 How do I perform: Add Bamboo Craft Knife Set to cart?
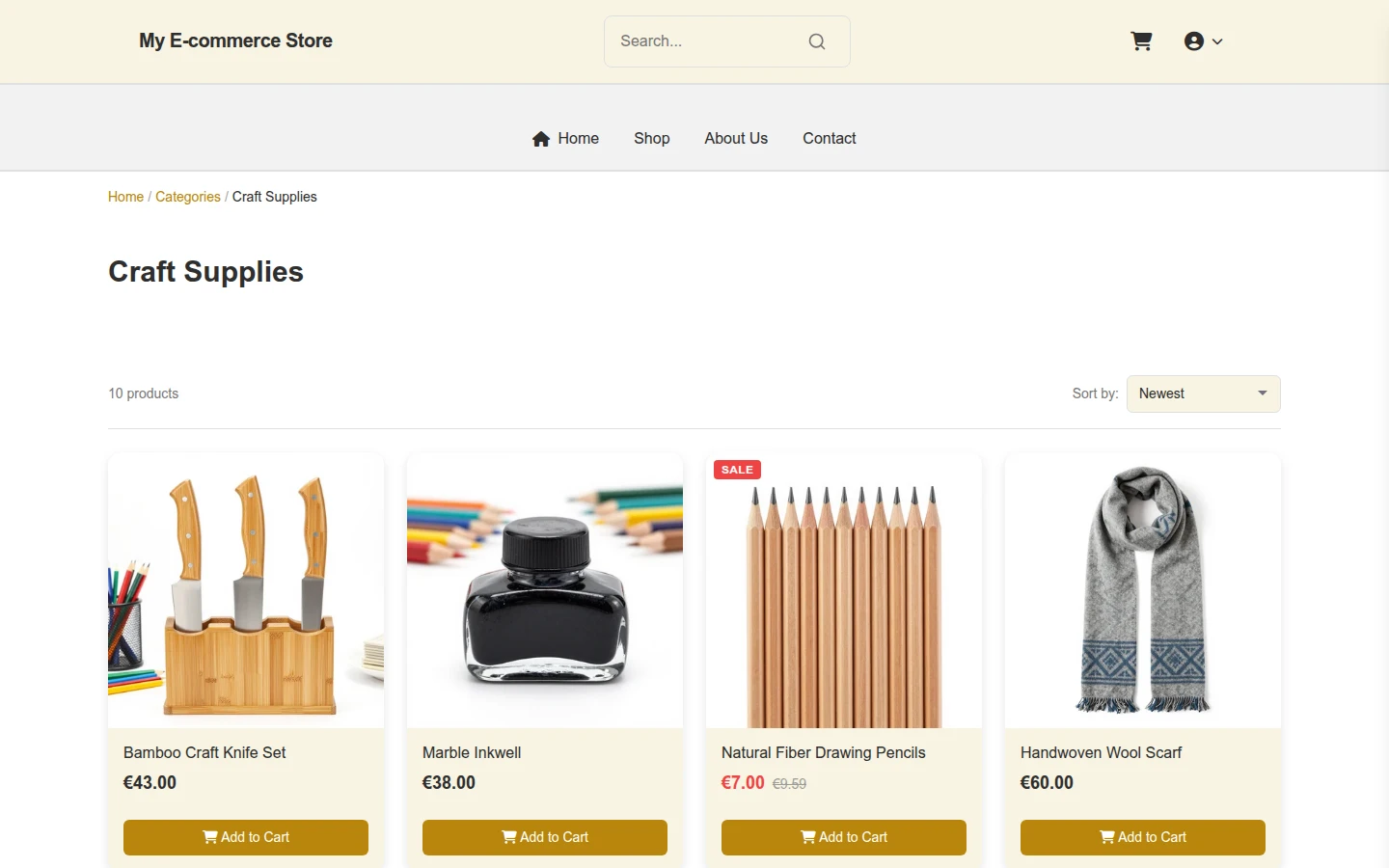point(246,837)
